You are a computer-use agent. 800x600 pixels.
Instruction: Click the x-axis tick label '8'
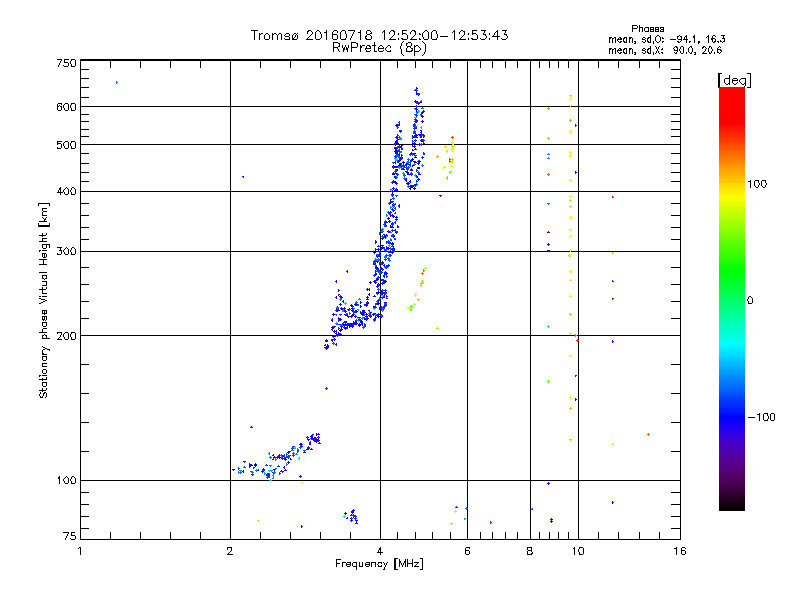pos(530,551)
